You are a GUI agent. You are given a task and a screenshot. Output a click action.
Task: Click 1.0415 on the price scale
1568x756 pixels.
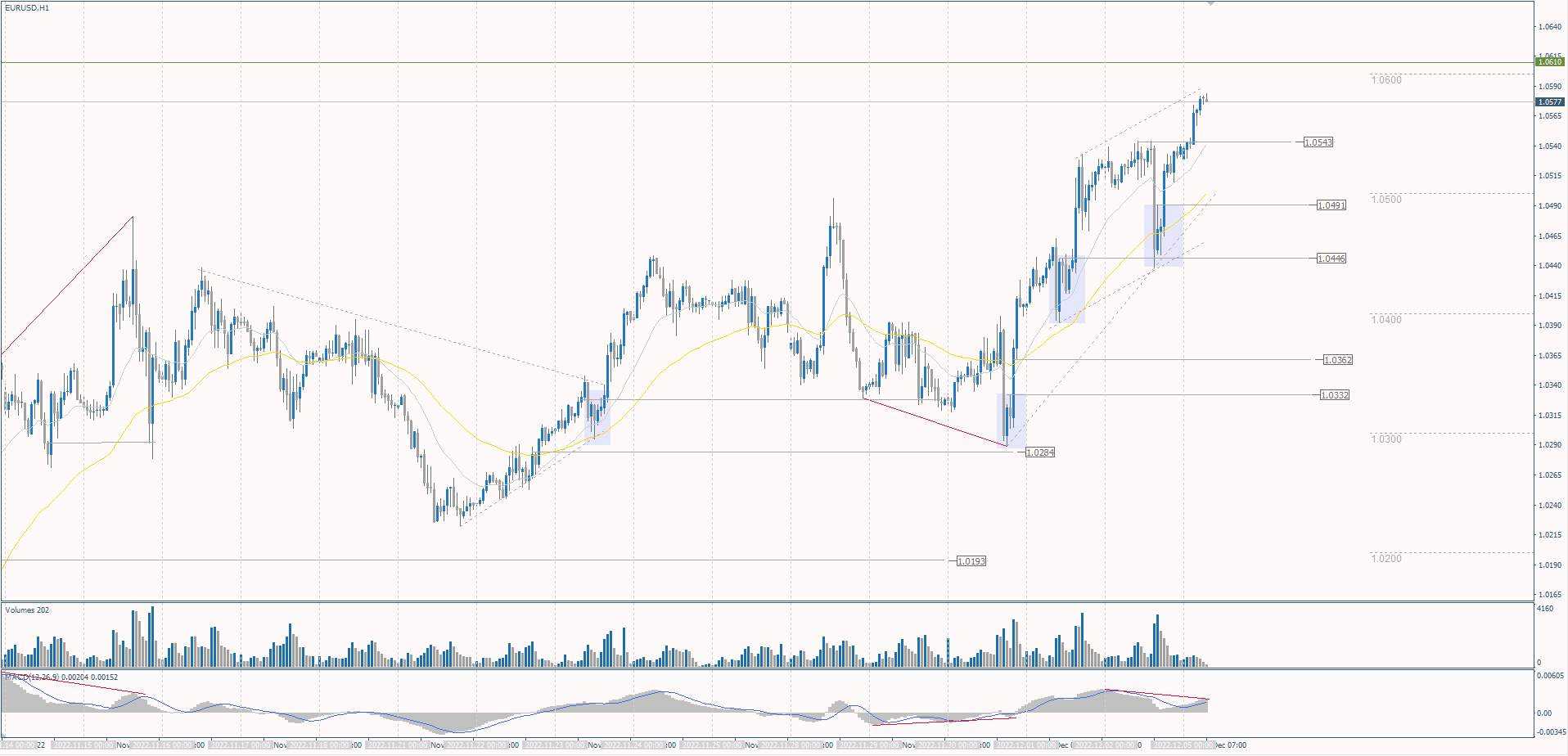(1549, 296)
